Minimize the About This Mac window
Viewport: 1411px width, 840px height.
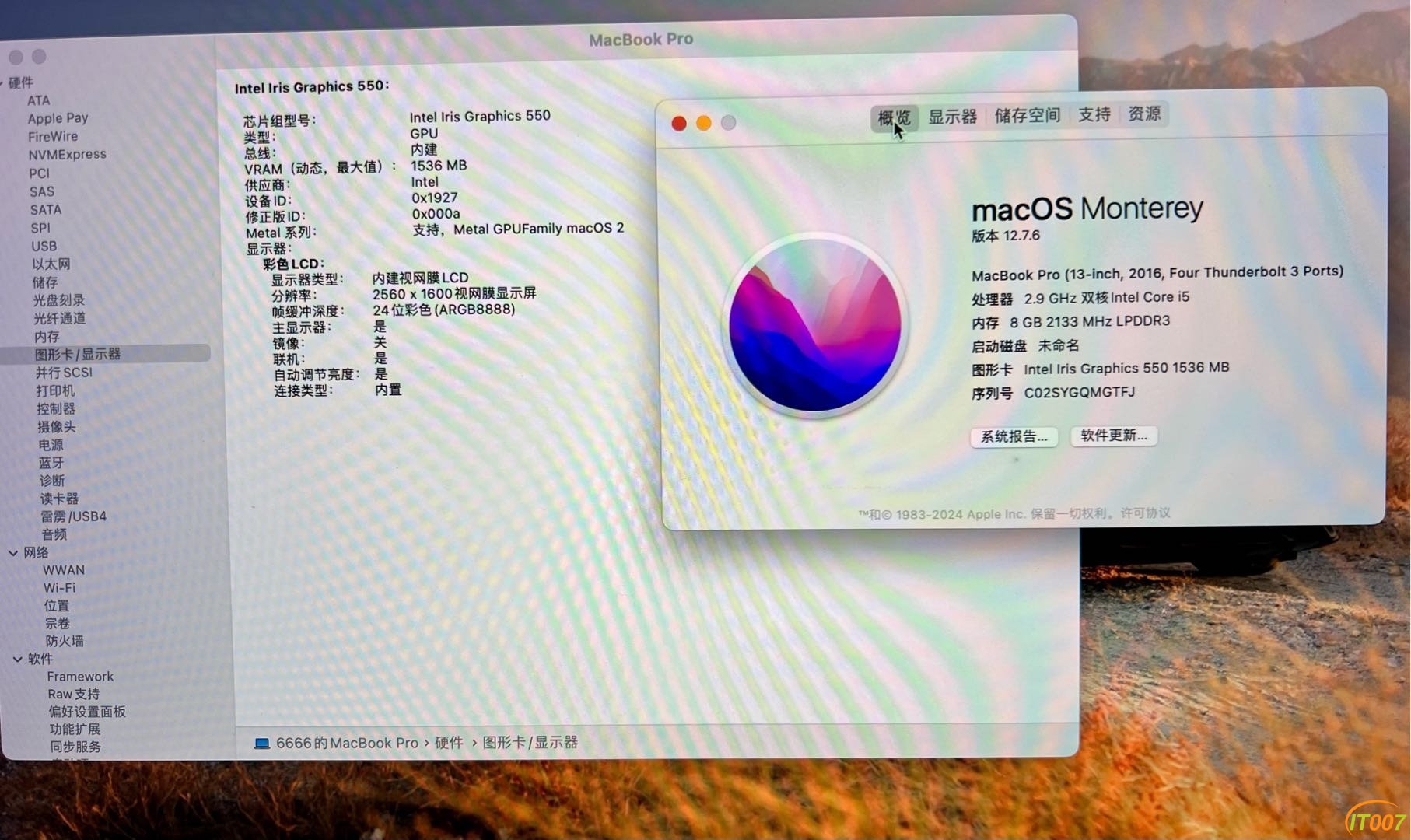coord(703,124)
